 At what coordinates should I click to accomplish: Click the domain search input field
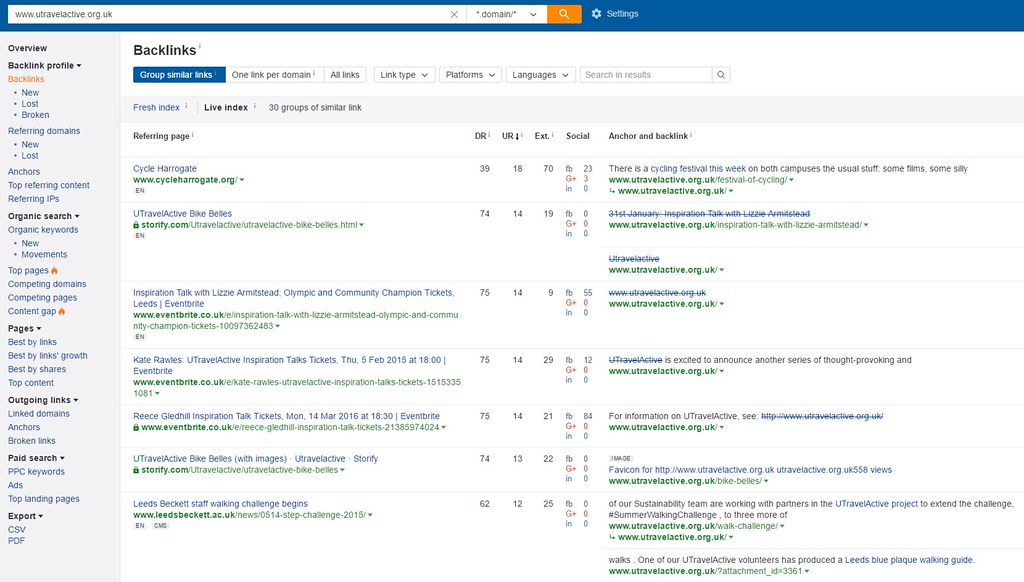pyautogui.click(x=229, y=14)
